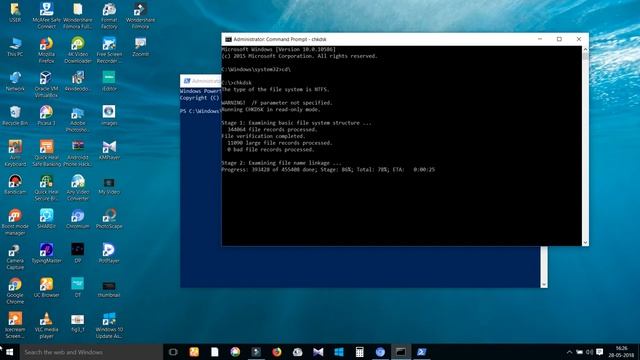Open VLC media player desktop shortcut
The image size is (640, 360).
coord(47,325)
